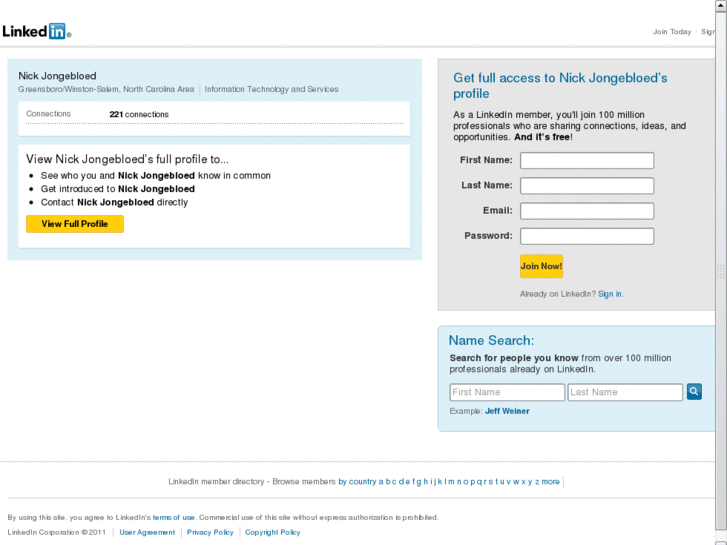727x545 pixels.
Task: Click the Name Search Last Name box
Action: pos(625,392)
